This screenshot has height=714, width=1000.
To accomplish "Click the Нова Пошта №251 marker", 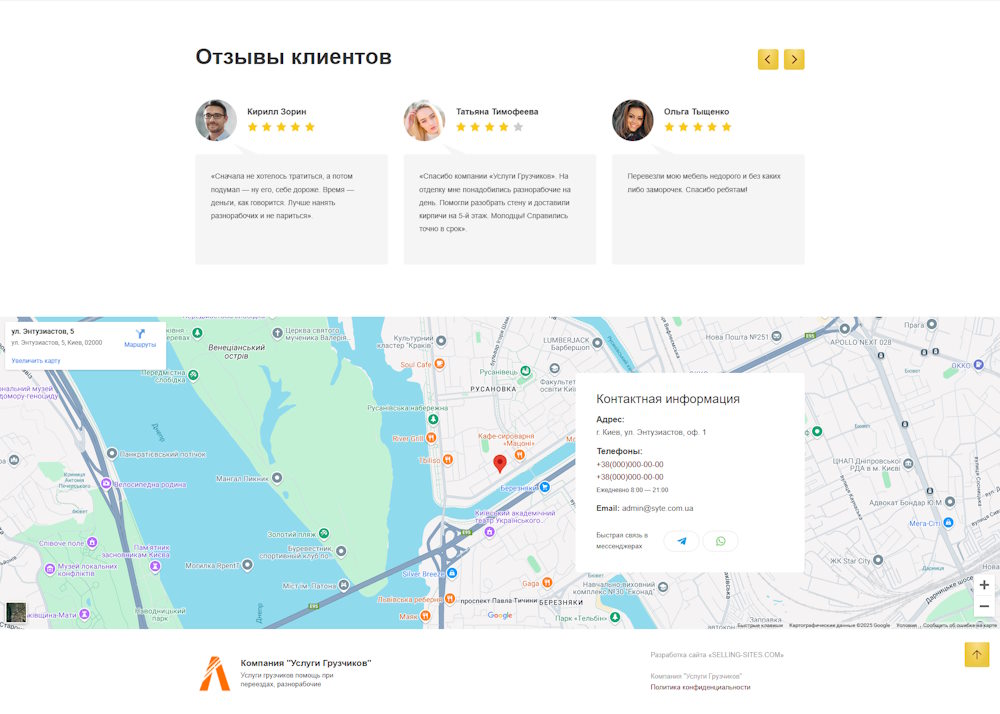I will pos(776,337).
